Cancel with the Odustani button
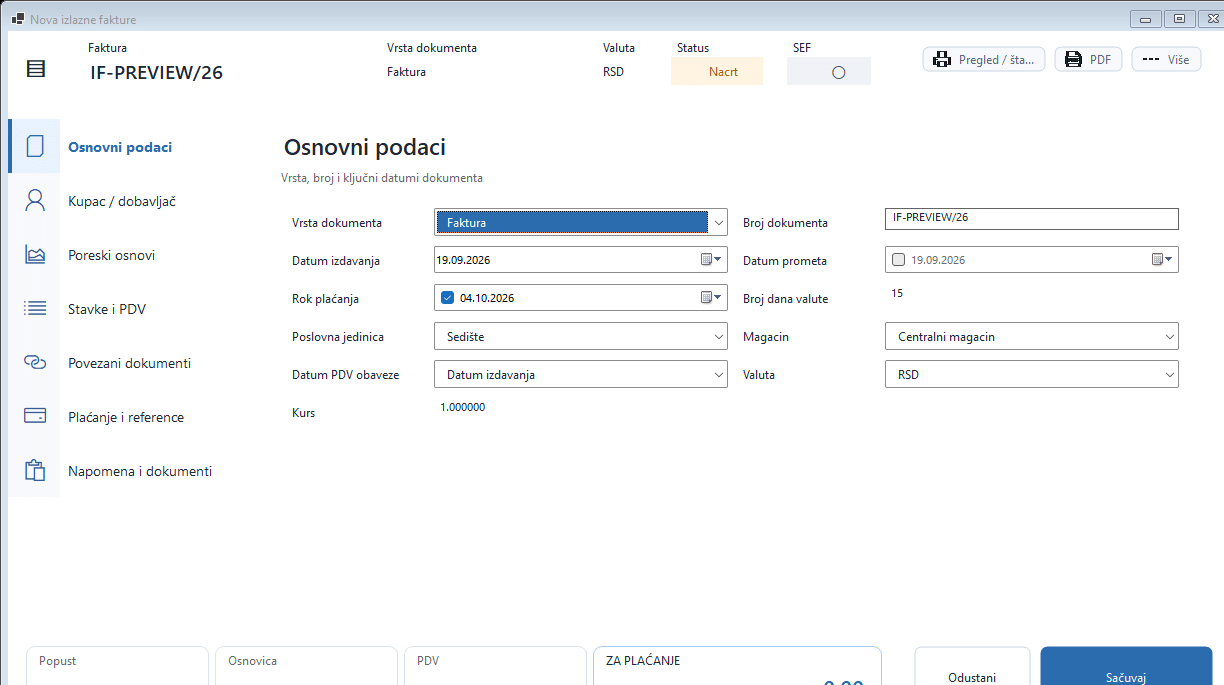The width and height of the screenshot is (1224, 685). click(972, 667)
